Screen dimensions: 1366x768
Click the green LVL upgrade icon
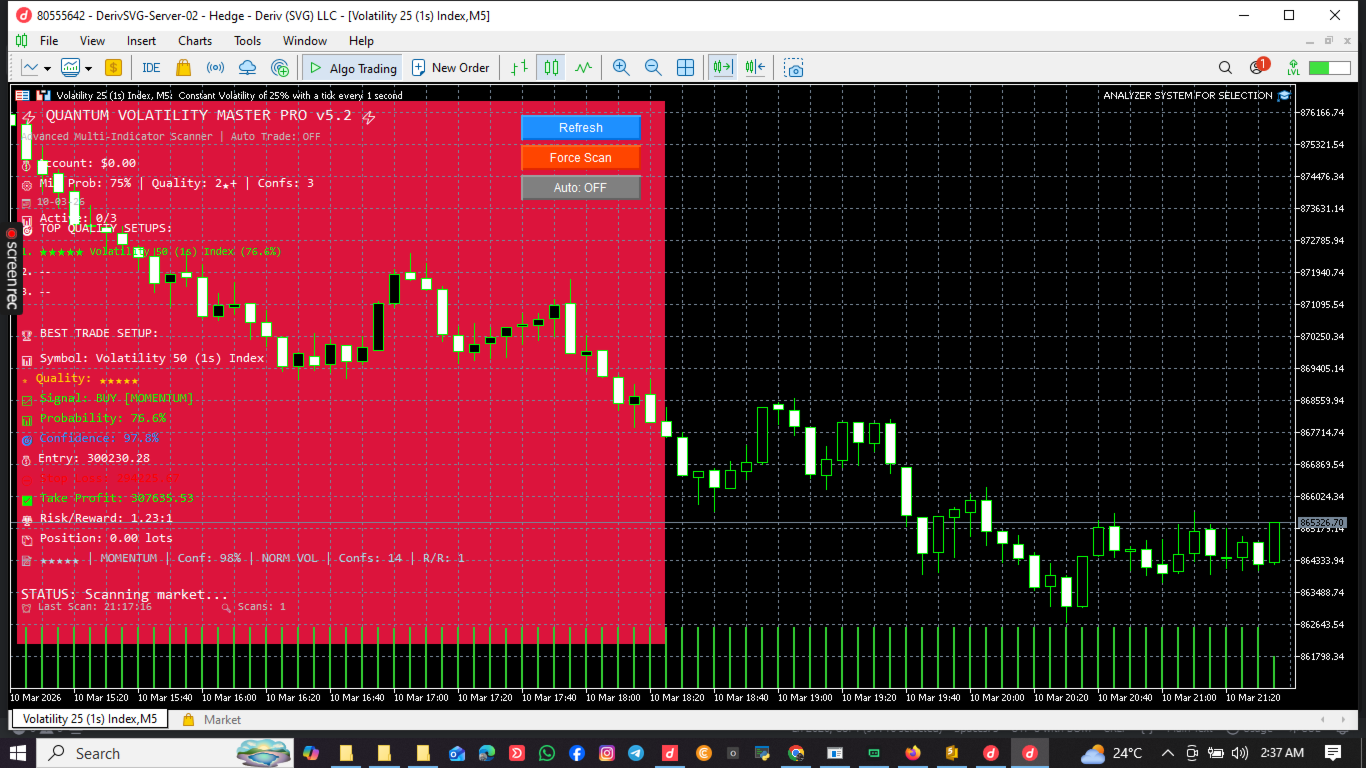[x=1293, y=68]
